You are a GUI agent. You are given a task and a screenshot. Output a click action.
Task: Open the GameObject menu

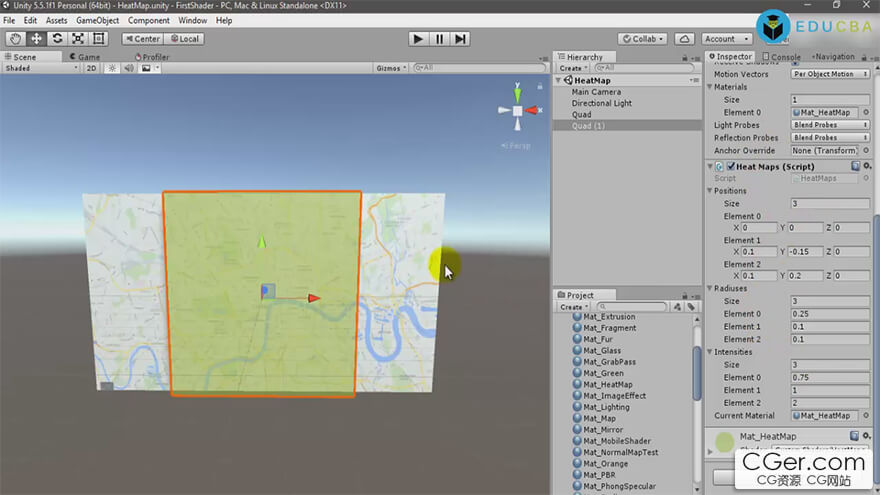coord(98,20)
